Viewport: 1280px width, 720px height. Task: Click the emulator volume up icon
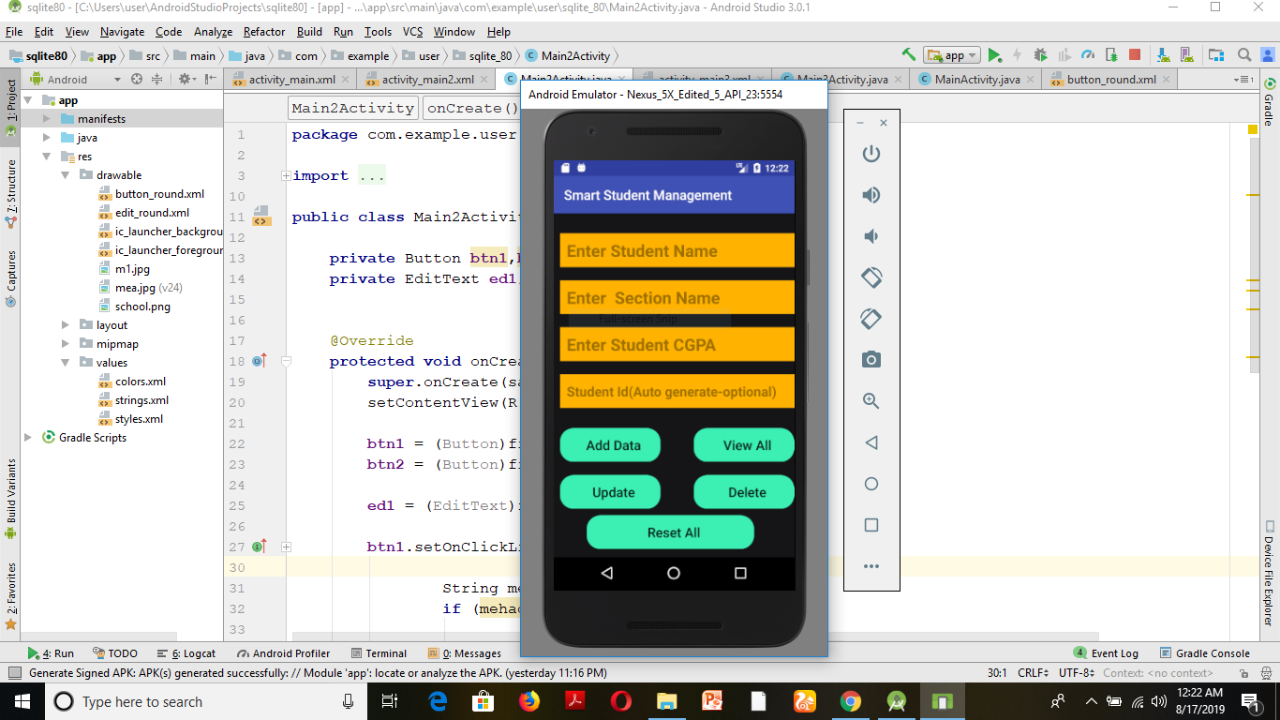pos(871,195)
